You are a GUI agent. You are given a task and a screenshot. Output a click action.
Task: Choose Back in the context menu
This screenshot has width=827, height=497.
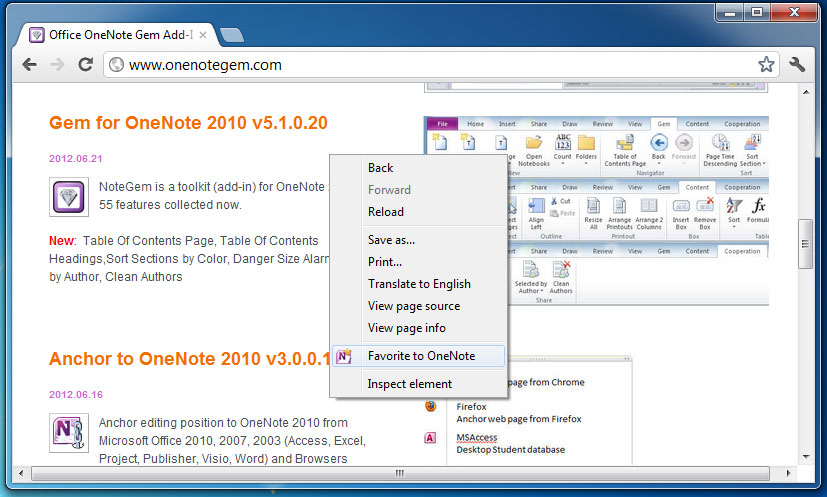pyautogui.click(x=418, y=168)
